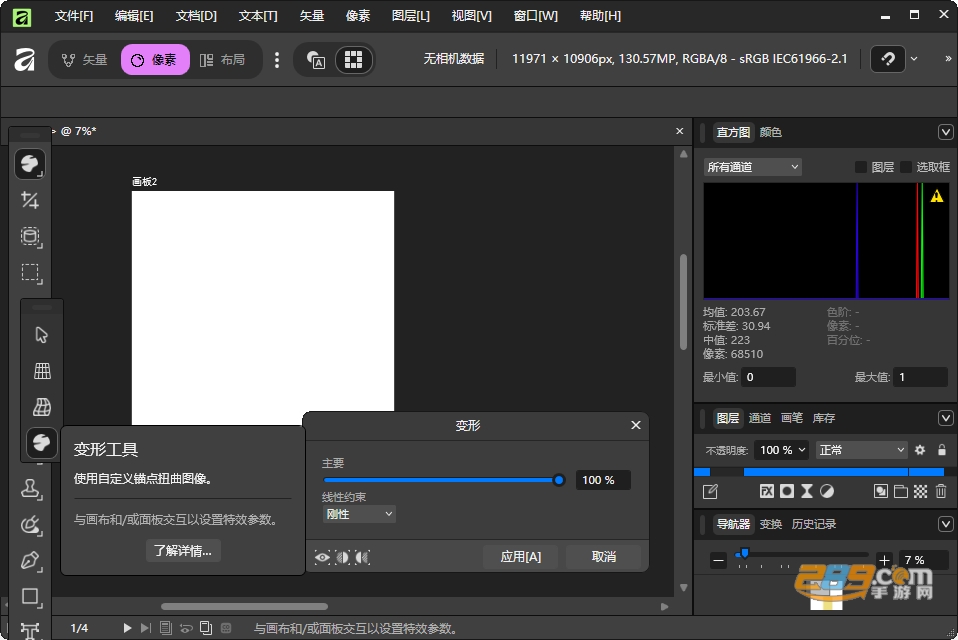Click the crop tool in the left toolbar
The height and width of the screenshot is (640, 958).
click(x=30, y=200)
